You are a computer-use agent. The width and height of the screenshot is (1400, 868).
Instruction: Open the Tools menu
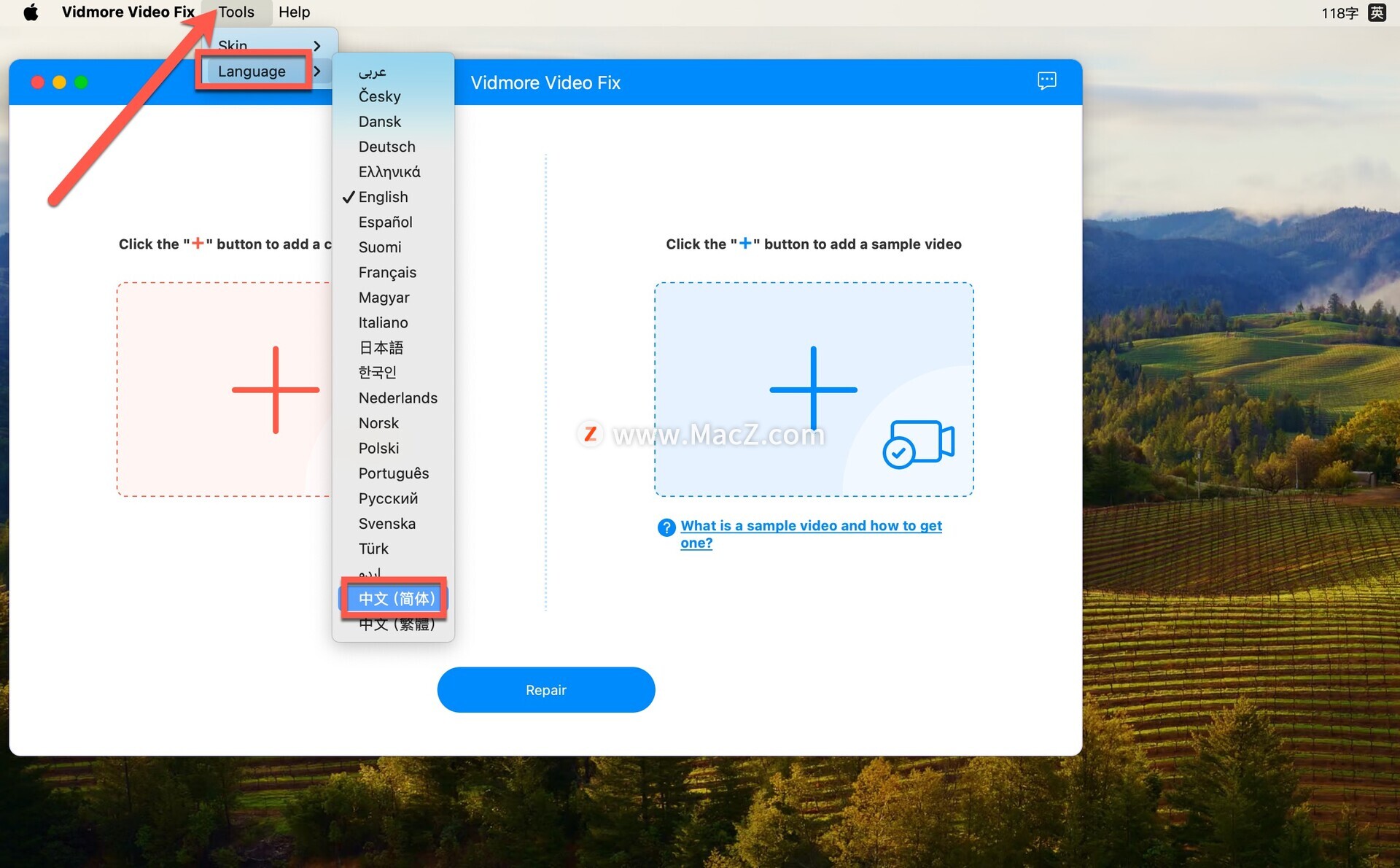[236, 12]
